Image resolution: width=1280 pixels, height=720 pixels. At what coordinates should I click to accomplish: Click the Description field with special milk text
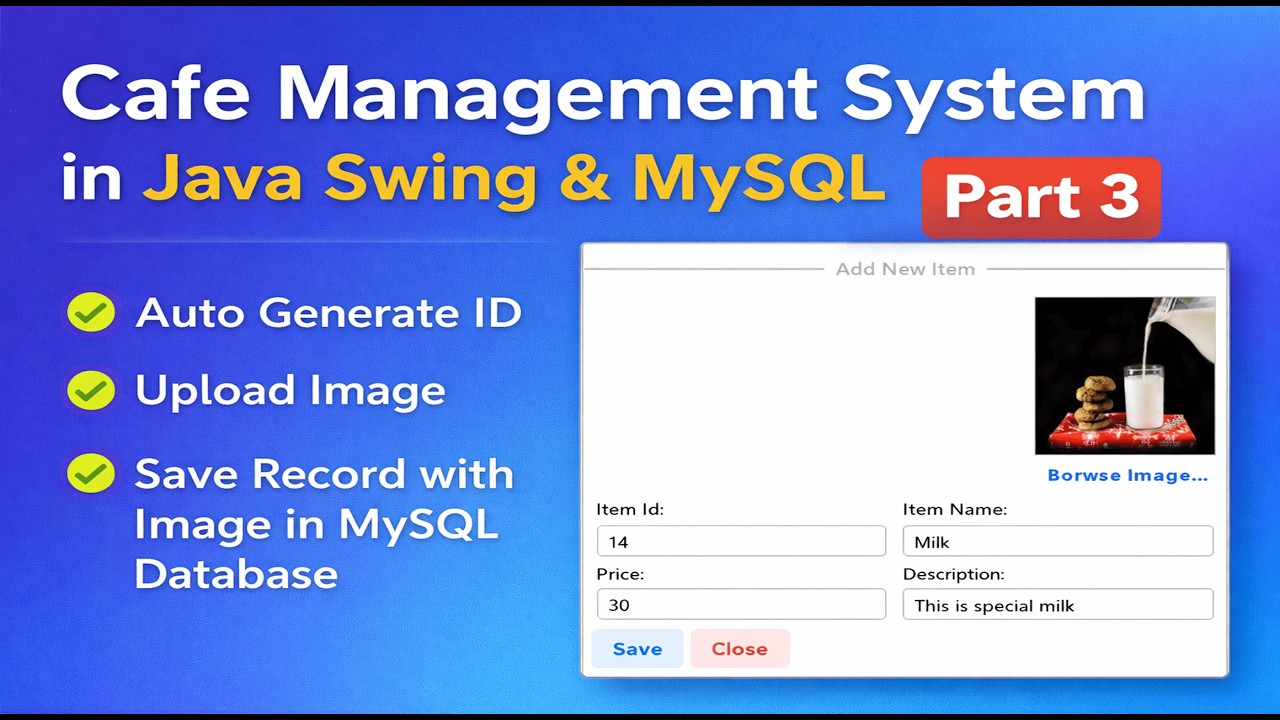tap(1058, 604)
